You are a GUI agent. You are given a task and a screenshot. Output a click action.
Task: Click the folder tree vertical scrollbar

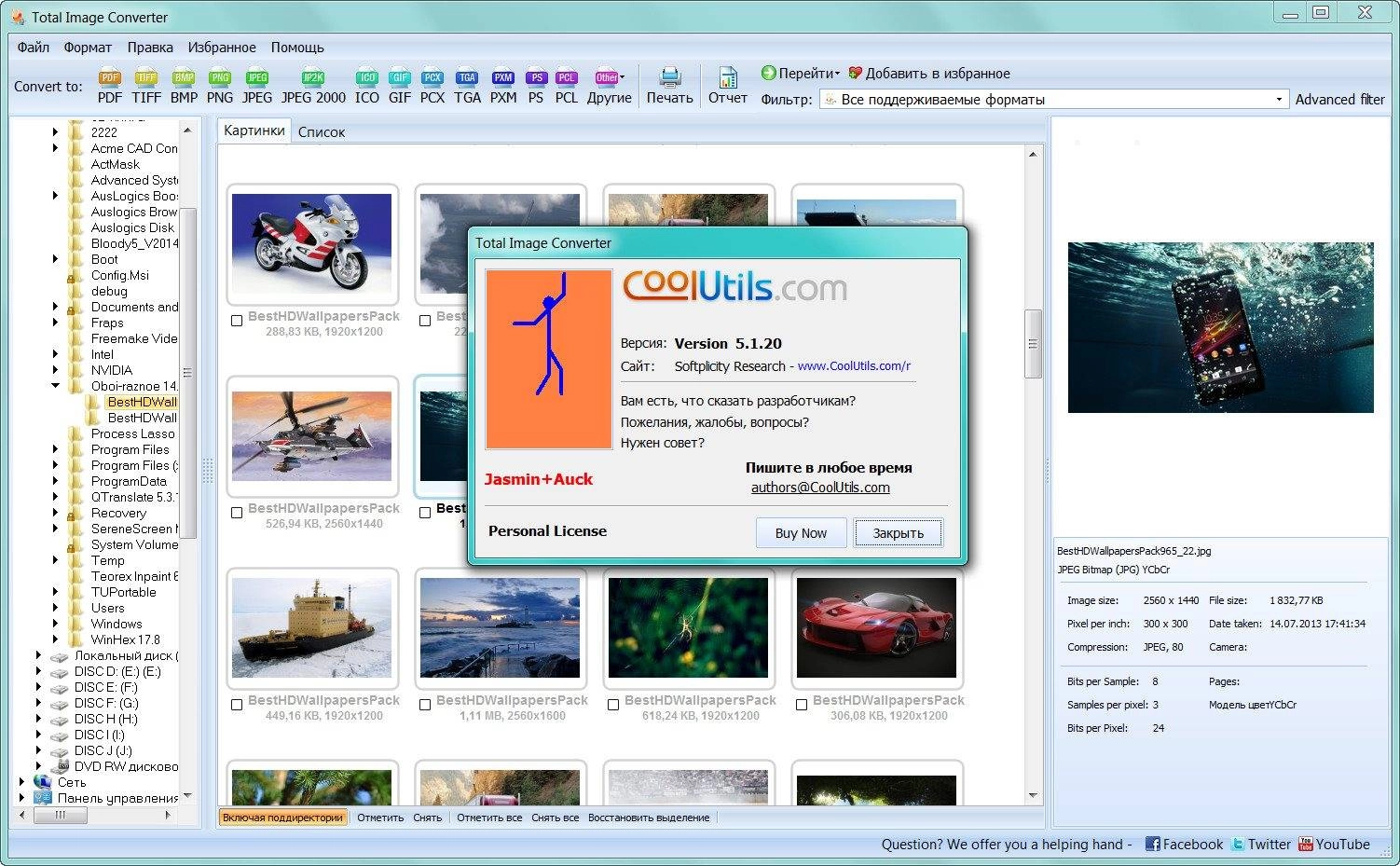coord(187,373)
